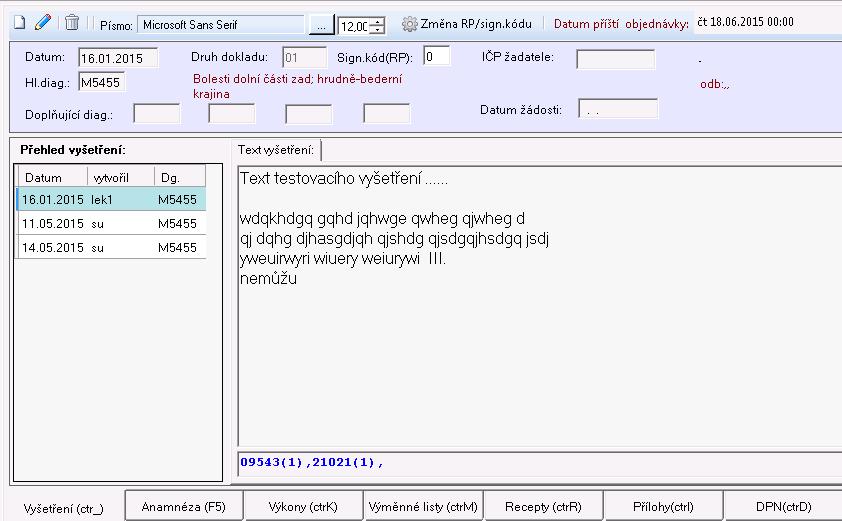This screenshot has height=521, width=842.
Task: Open the Vyšetření (ctr_) tab
Action: coord(63,508)
